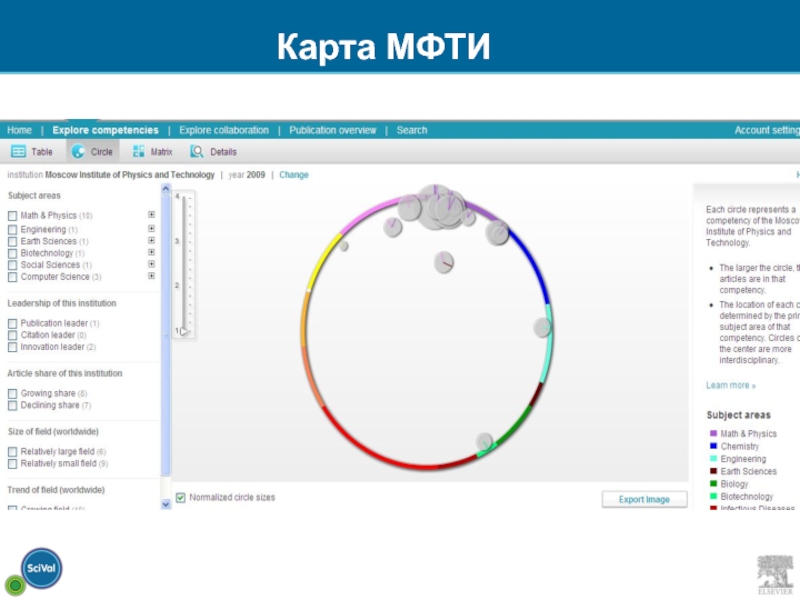Click the Change institution link

[294, 174]
